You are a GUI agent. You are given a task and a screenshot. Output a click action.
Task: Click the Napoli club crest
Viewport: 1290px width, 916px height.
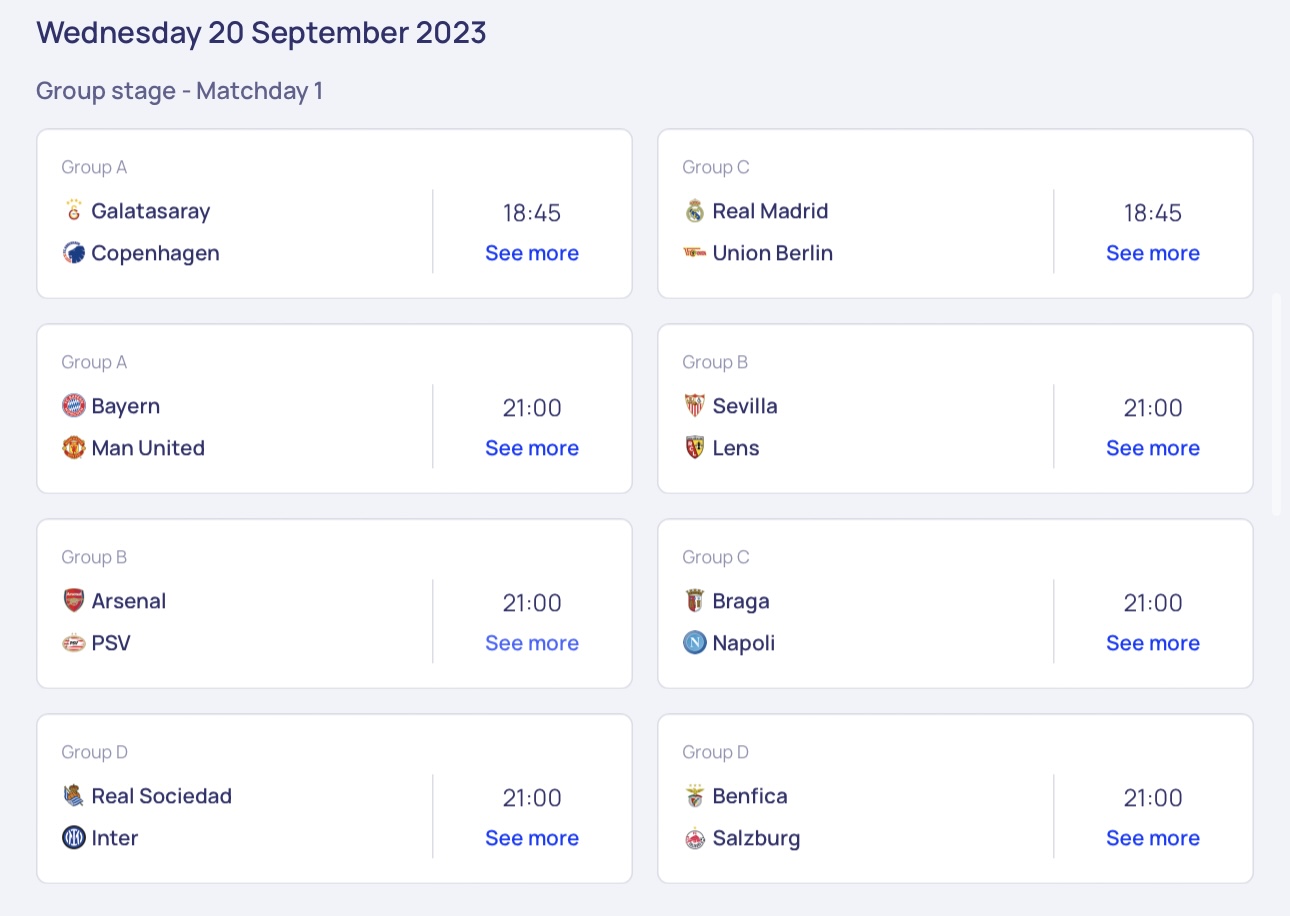[695, 643]
